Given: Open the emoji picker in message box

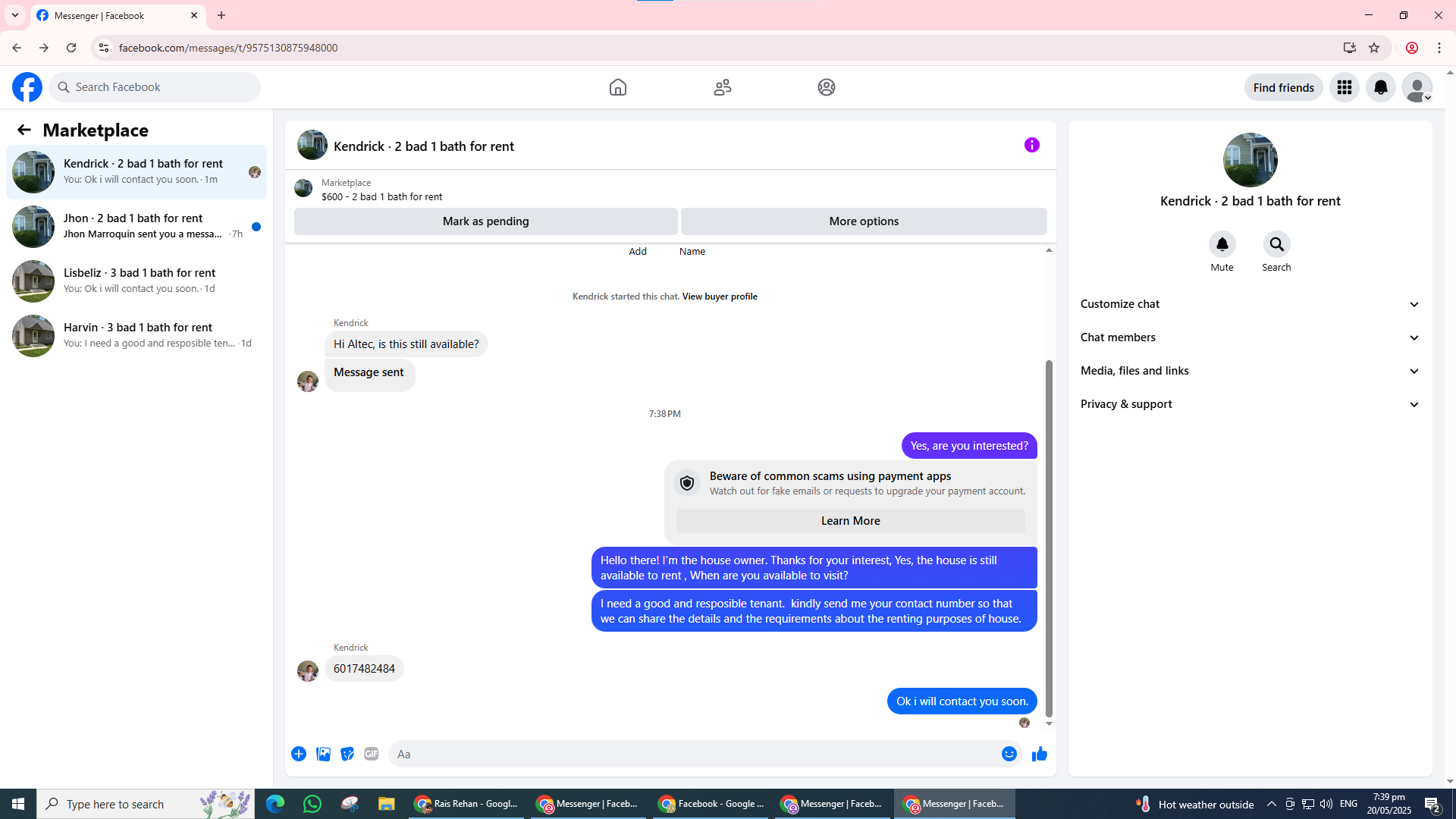Looking at the screenshot, I should tap(1009, 754).
